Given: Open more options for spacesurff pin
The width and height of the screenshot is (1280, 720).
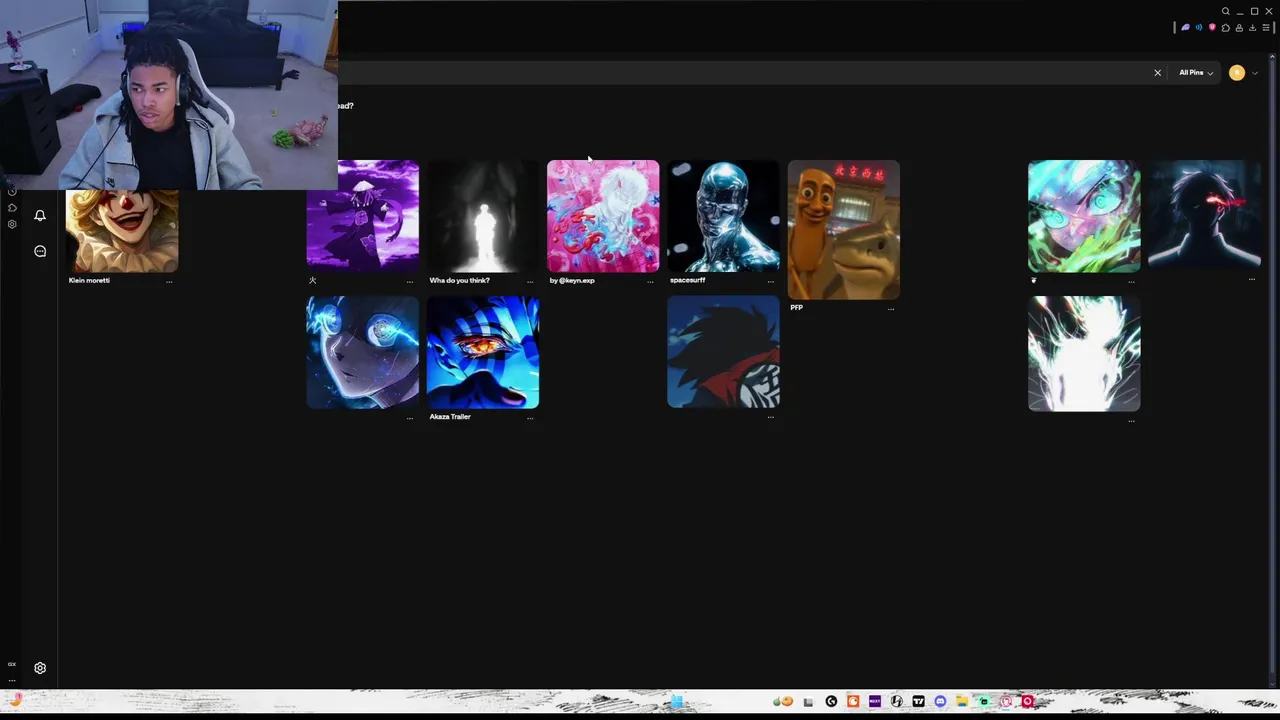Looking at the screenshot, I should tap(770, 282).
